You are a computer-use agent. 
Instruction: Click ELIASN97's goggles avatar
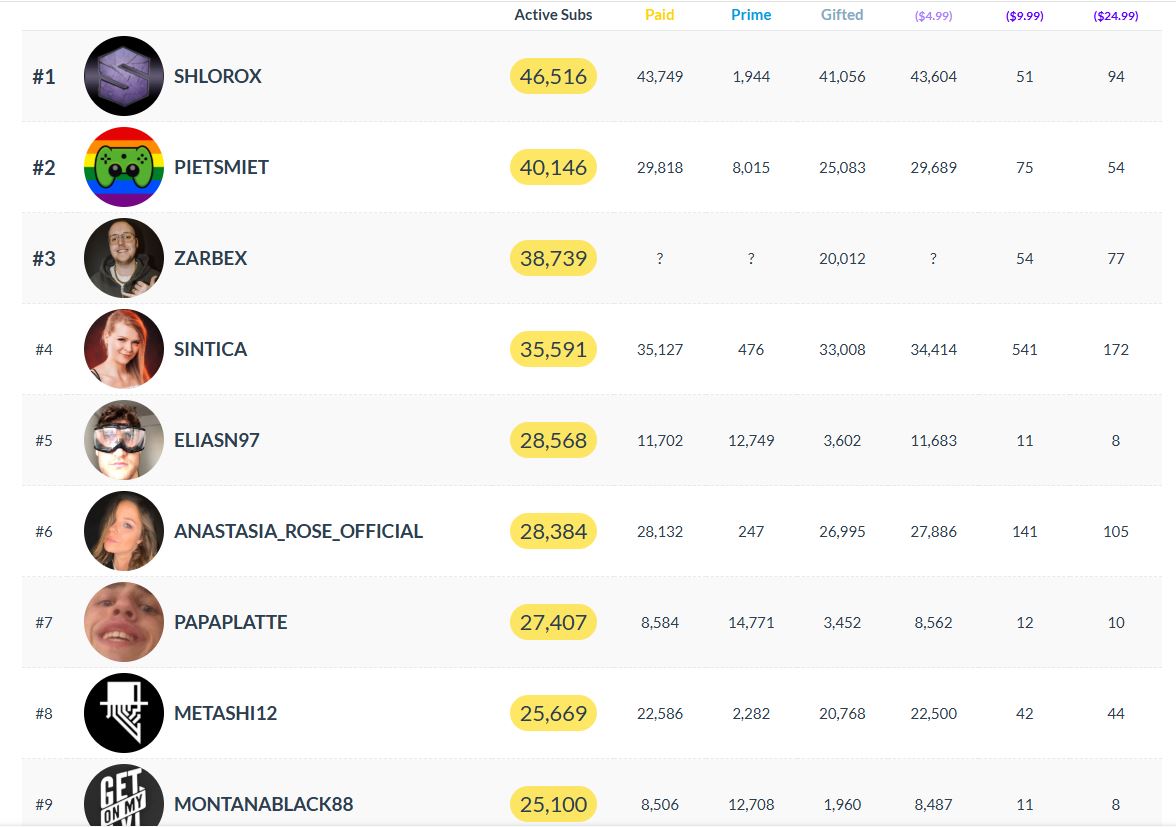(x=123, y=440)
